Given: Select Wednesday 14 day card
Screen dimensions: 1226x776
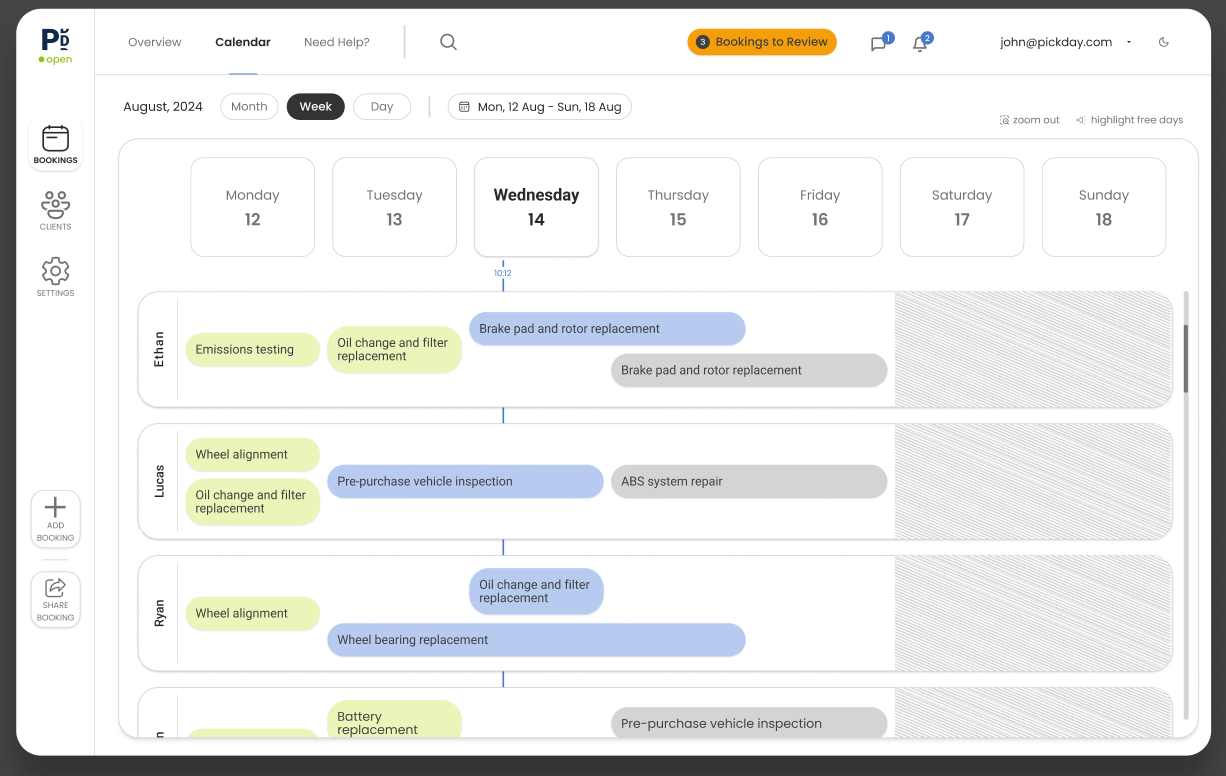Looking at the screenshot, I should click(x=537, y=207).
